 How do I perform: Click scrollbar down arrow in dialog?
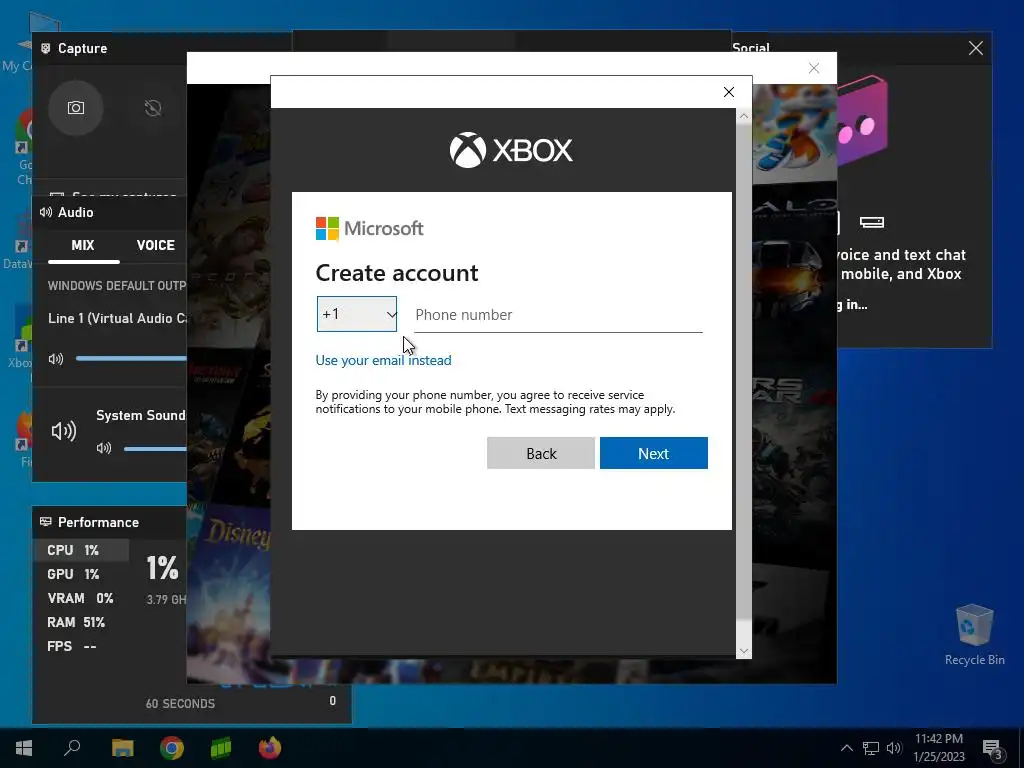[744, 651]
